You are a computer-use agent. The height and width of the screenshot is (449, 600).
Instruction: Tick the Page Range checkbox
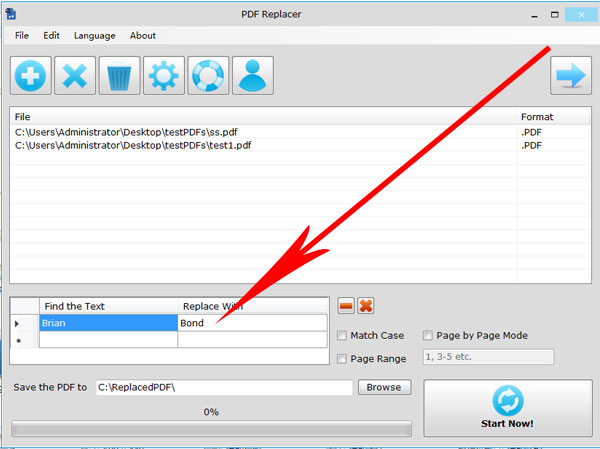coord(342,359)
